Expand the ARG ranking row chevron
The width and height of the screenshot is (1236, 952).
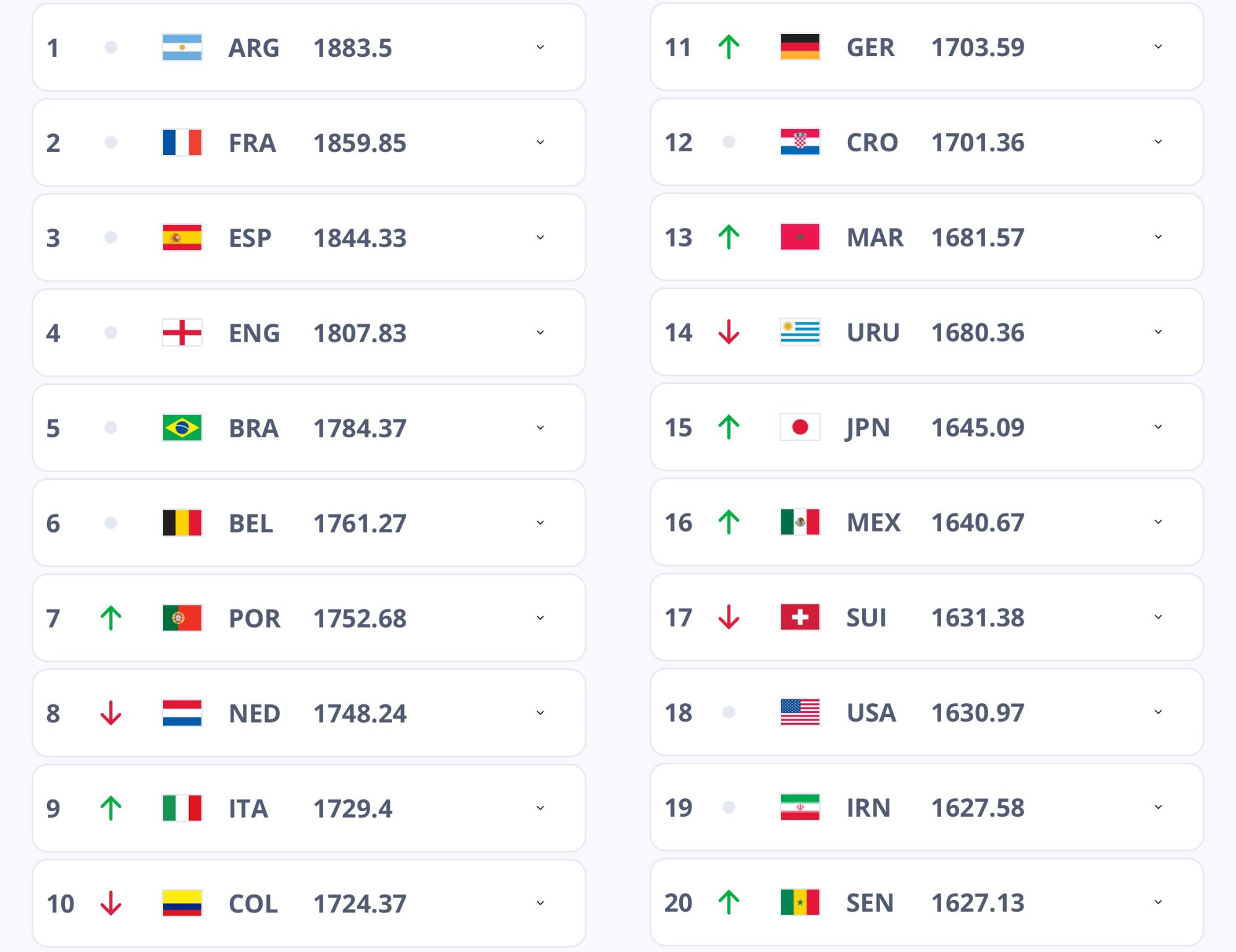pyautogui.click(x=540, y=48)
